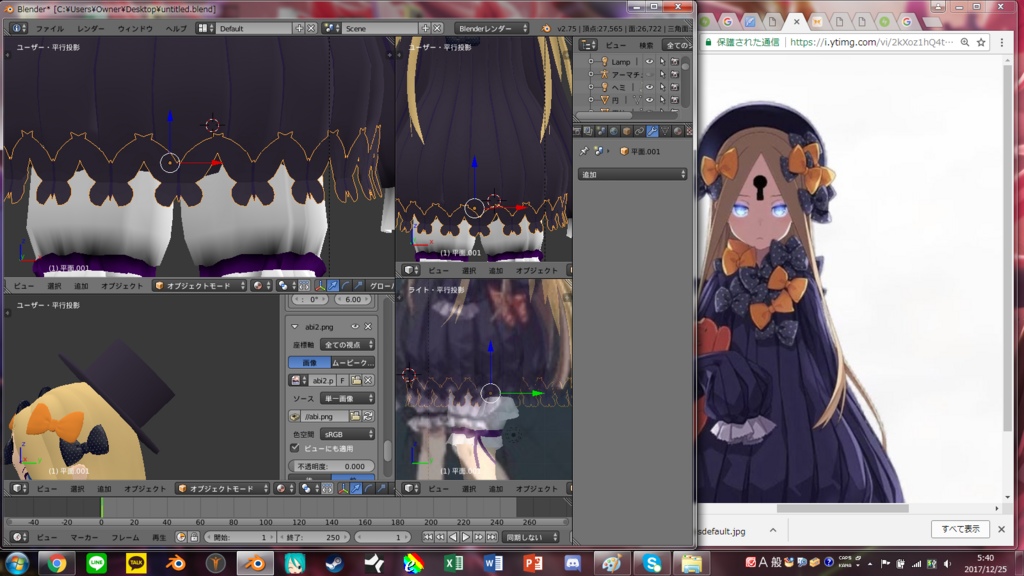Toggle visibility of アーマチュア in outliner
The height and width of the screenshot is (576, 1024).
649,74
